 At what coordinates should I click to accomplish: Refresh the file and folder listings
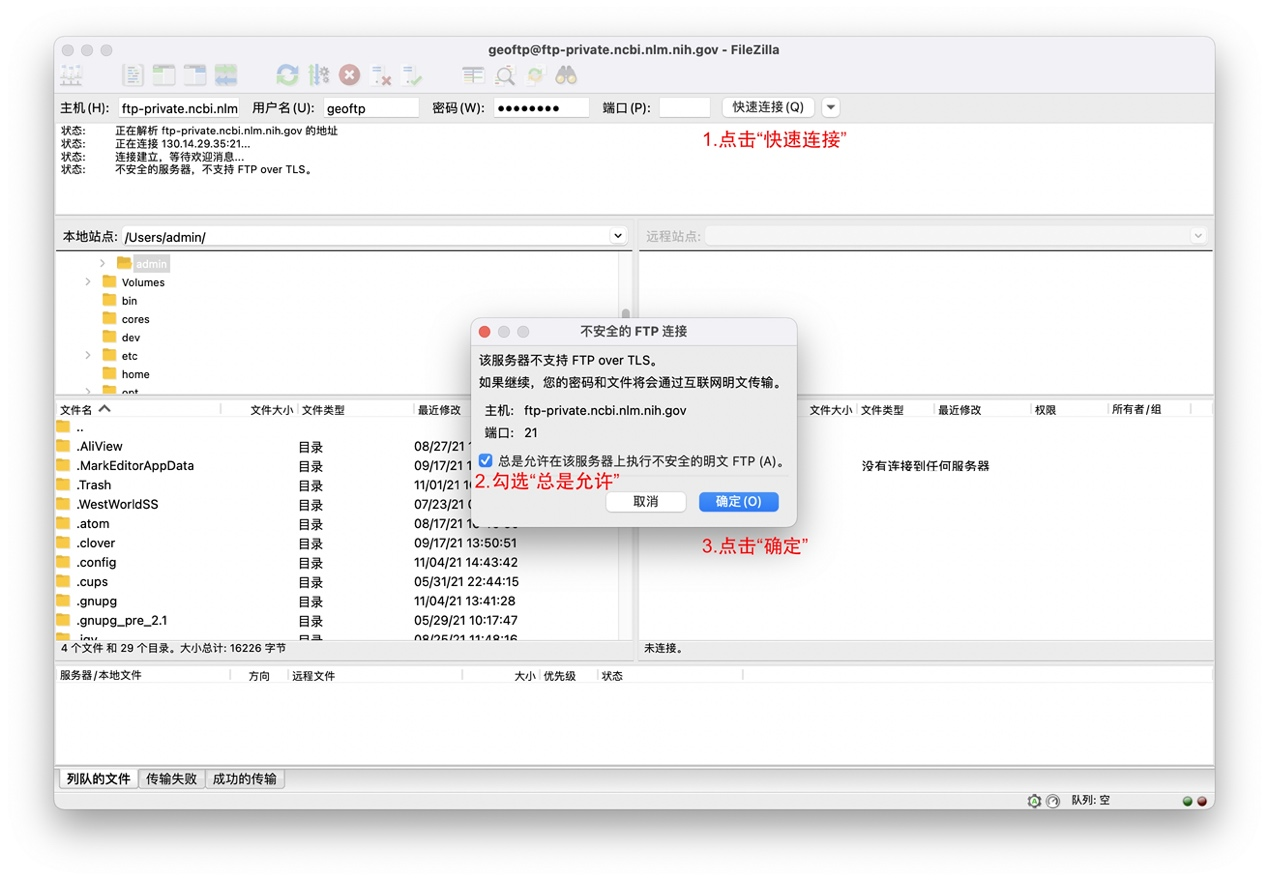[x=288, y=74]
